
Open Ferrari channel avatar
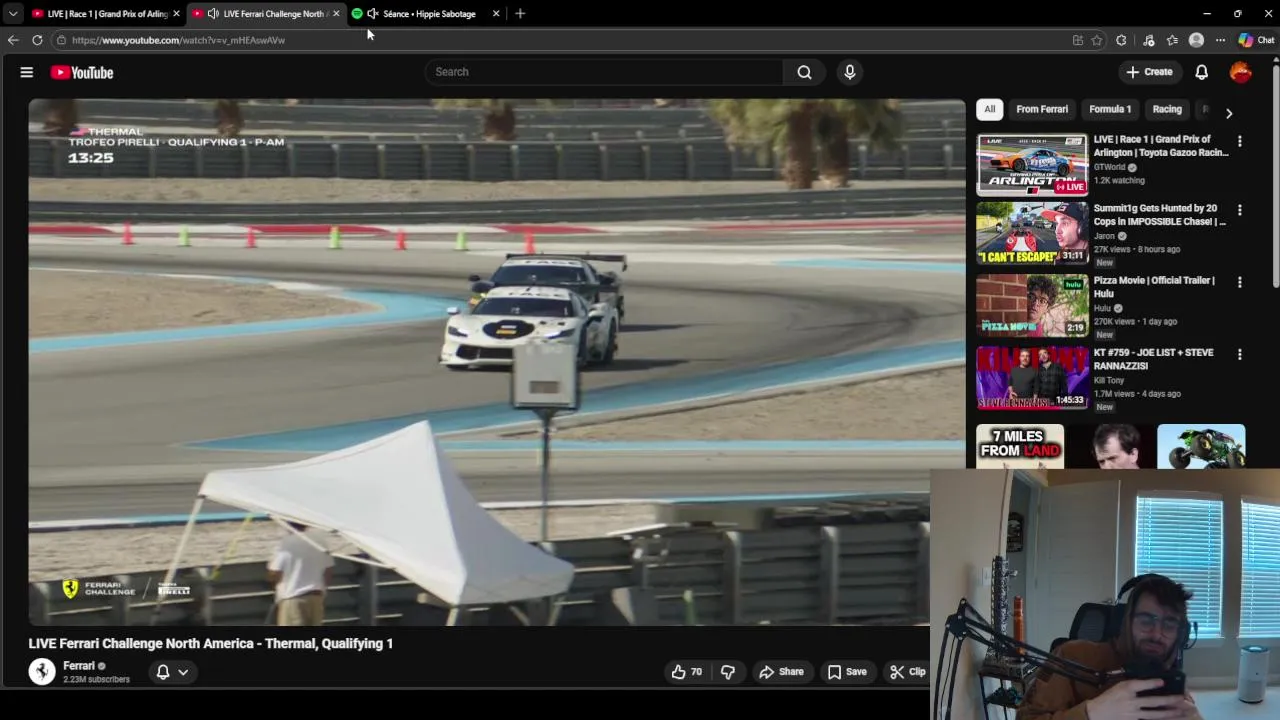(42, 671)
